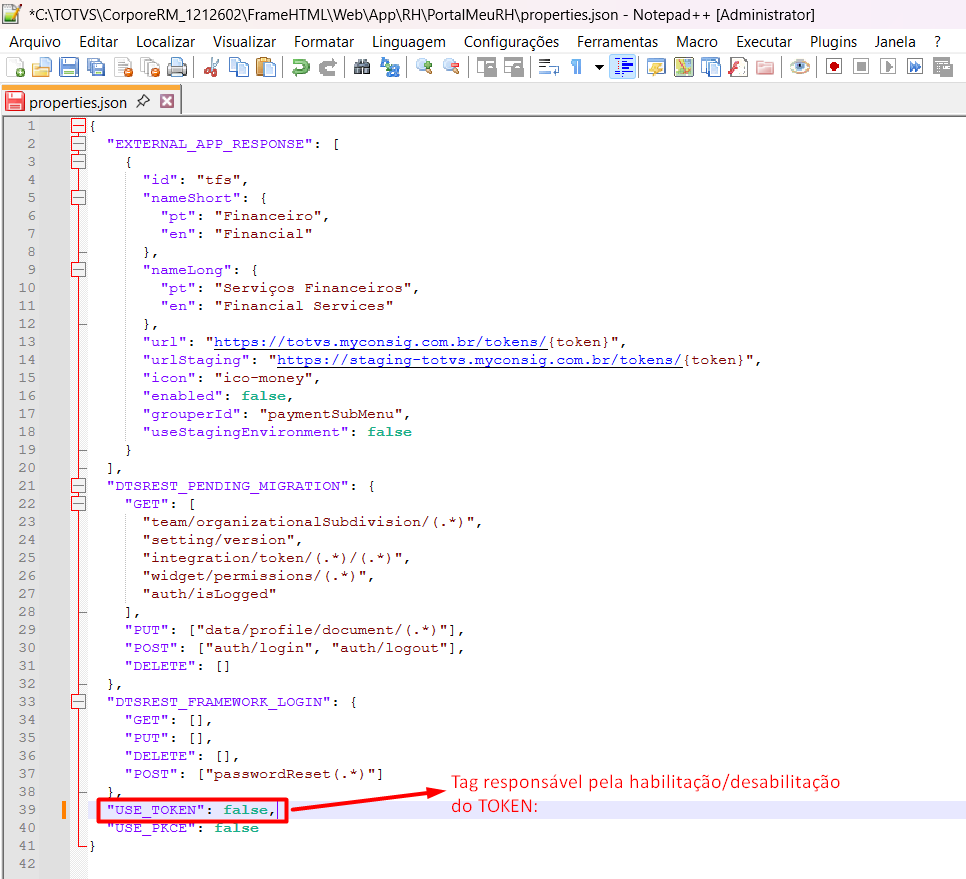The width and height of the screenshot is (966, 879).
Task: Toggle Show All Characters pilcrow icon
Action: pos(577,67)
